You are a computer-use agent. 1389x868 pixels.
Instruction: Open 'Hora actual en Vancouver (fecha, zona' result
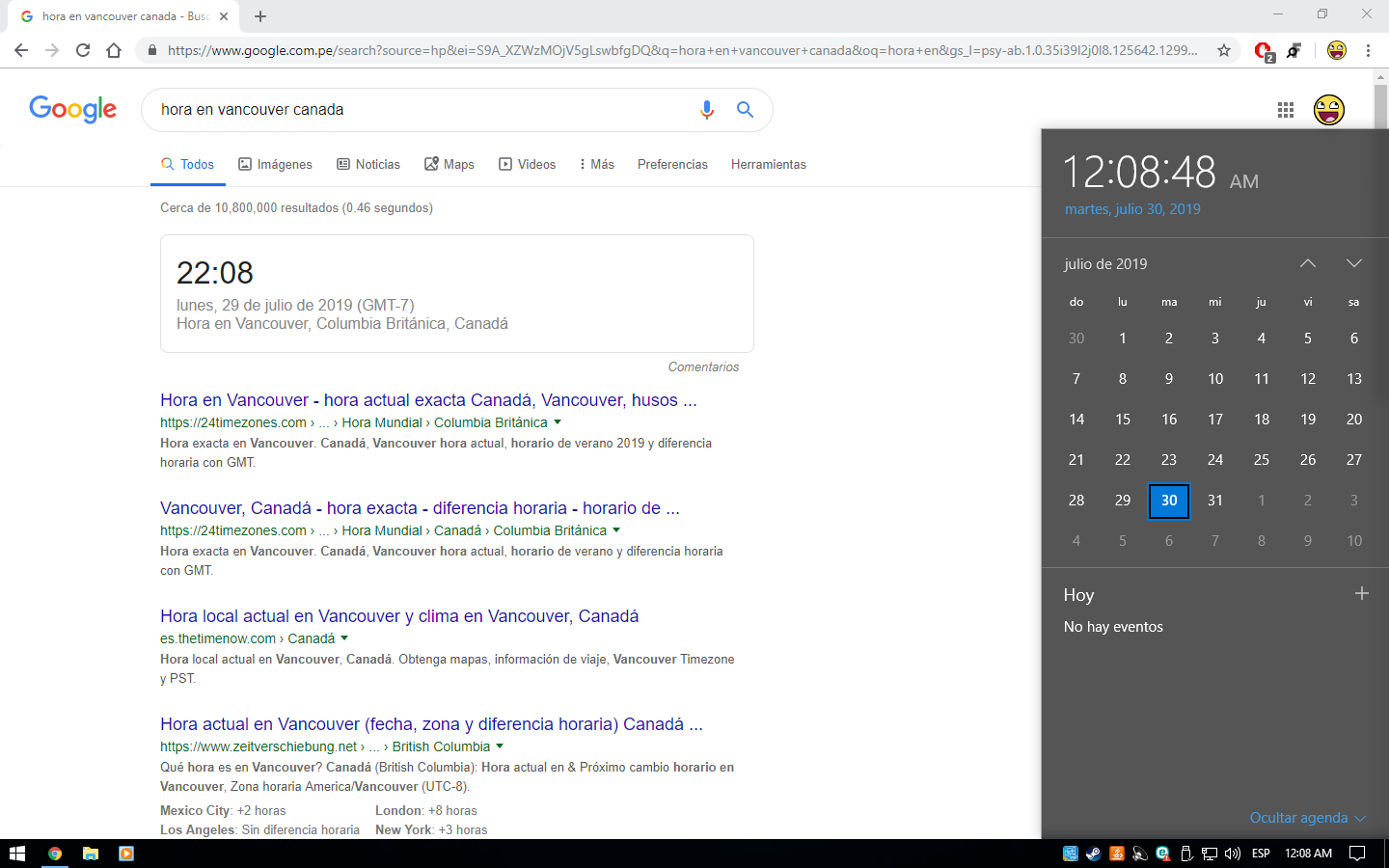431,724
